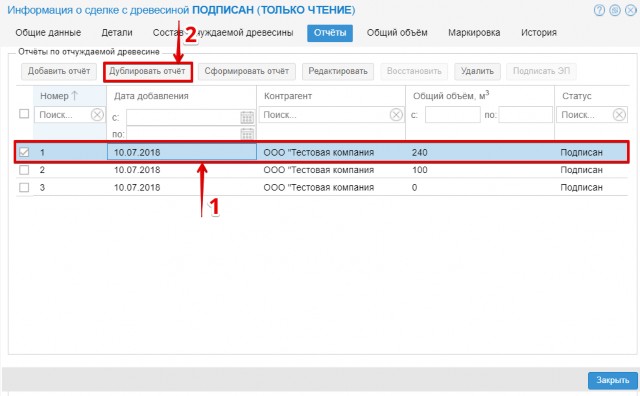Click the Удалить button
This screenshot has height=396, width=640.
tap(477, 71)
